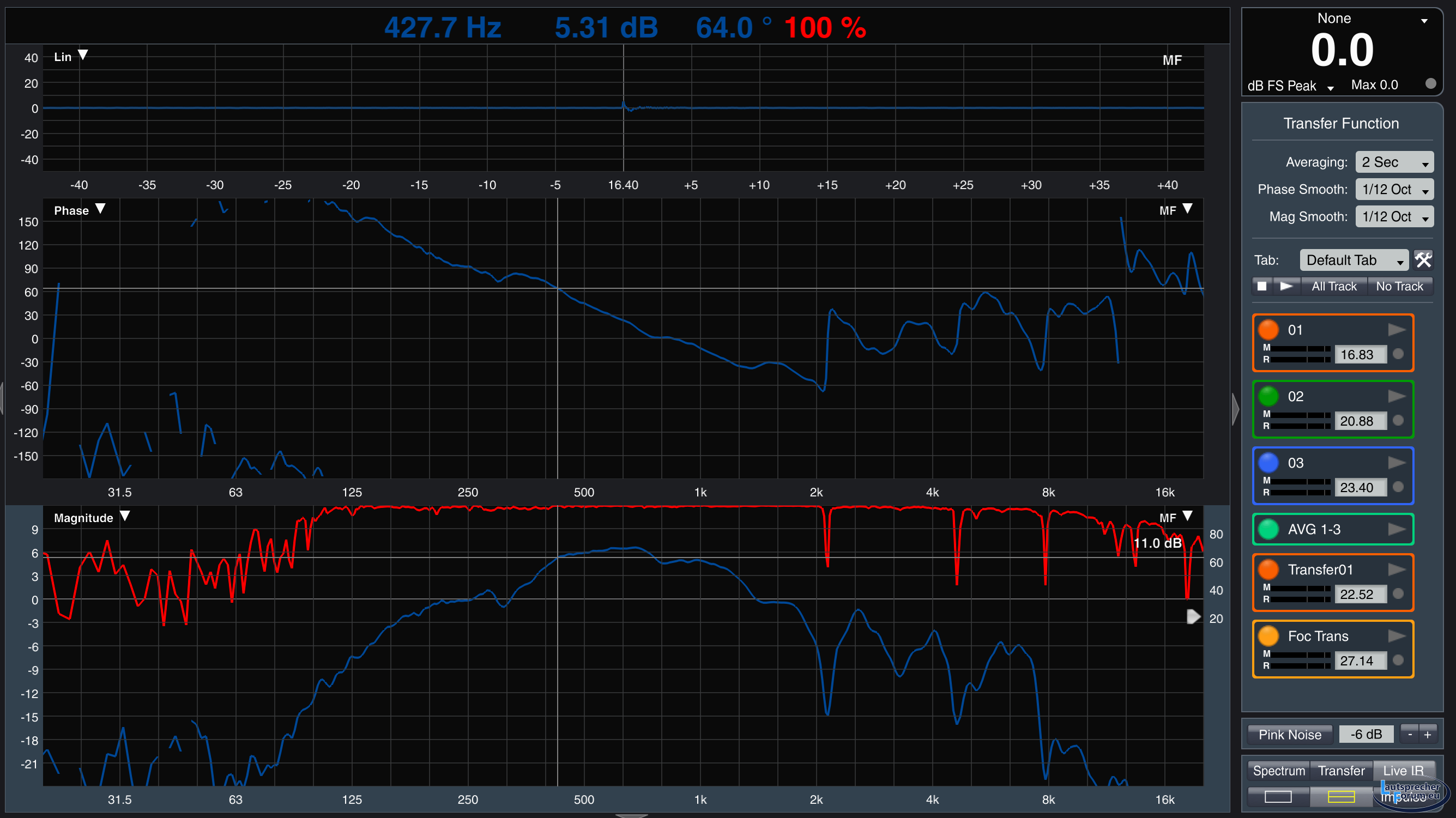
Task: Expand the Default Tab dropdown
Action: (1354, 260)
